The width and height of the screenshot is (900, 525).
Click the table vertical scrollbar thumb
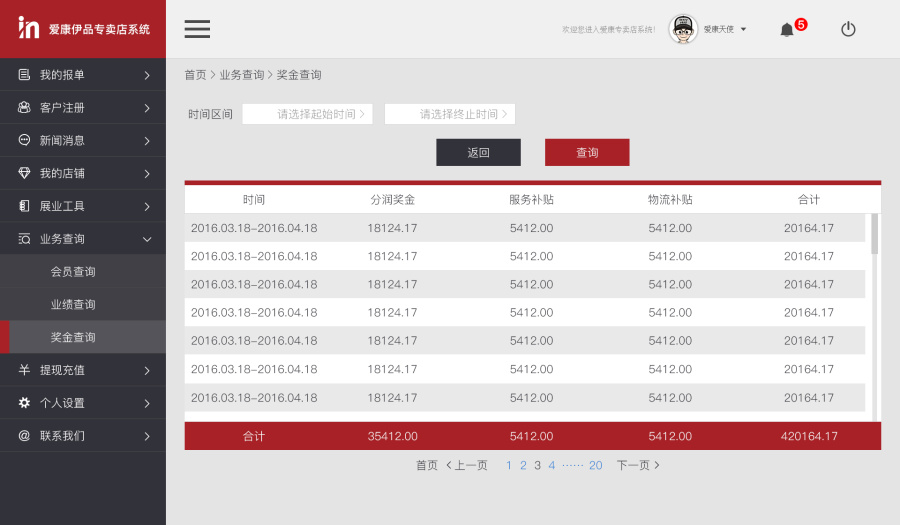pyautogui.click(x=874, y=234)
